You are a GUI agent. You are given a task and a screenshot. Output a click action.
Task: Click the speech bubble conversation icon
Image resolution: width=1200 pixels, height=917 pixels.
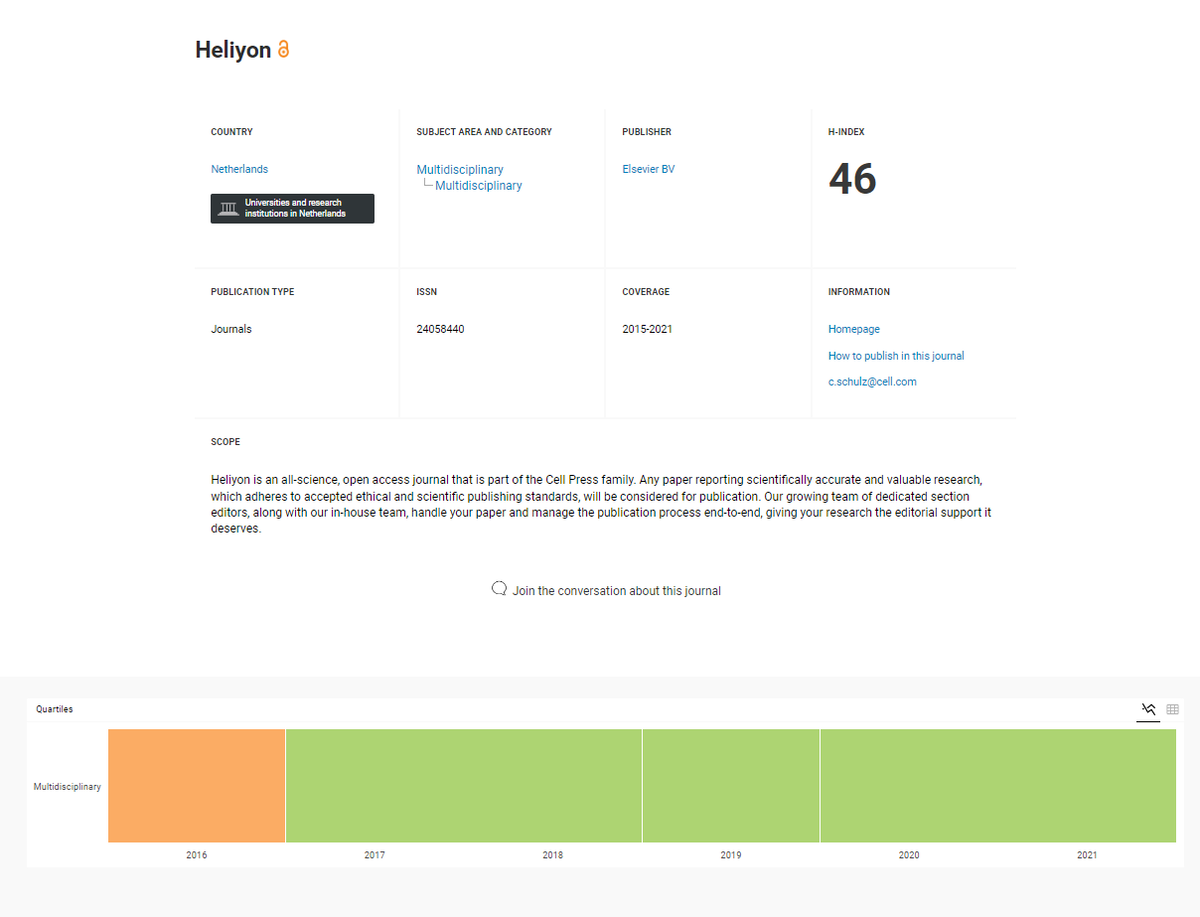499,589
